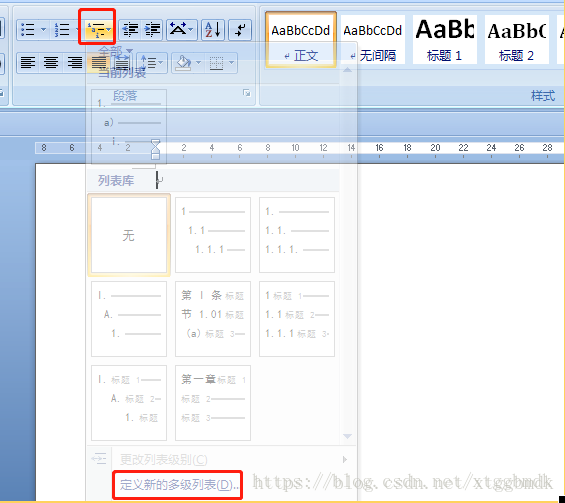Choose the 第I条 heading list format
Screen dimensions: 565x503
[x=213, y=319]
